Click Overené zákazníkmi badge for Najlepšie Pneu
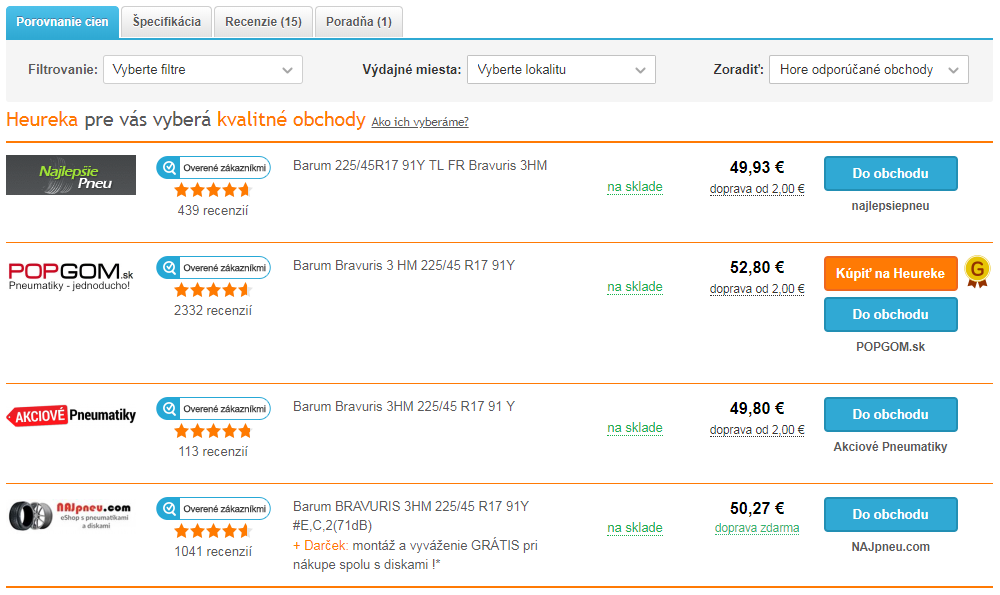Viewport: 1000px width, 595px height. (x=213, y=168)
